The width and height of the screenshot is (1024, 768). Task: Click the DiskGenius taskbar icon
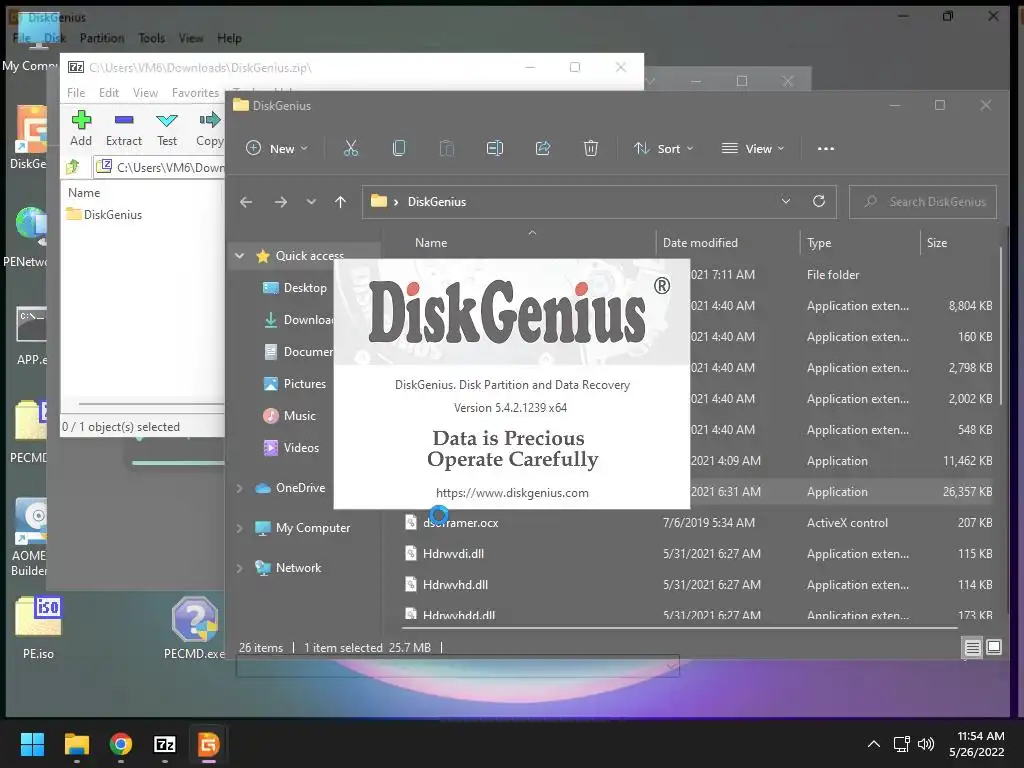pos(208,744)
